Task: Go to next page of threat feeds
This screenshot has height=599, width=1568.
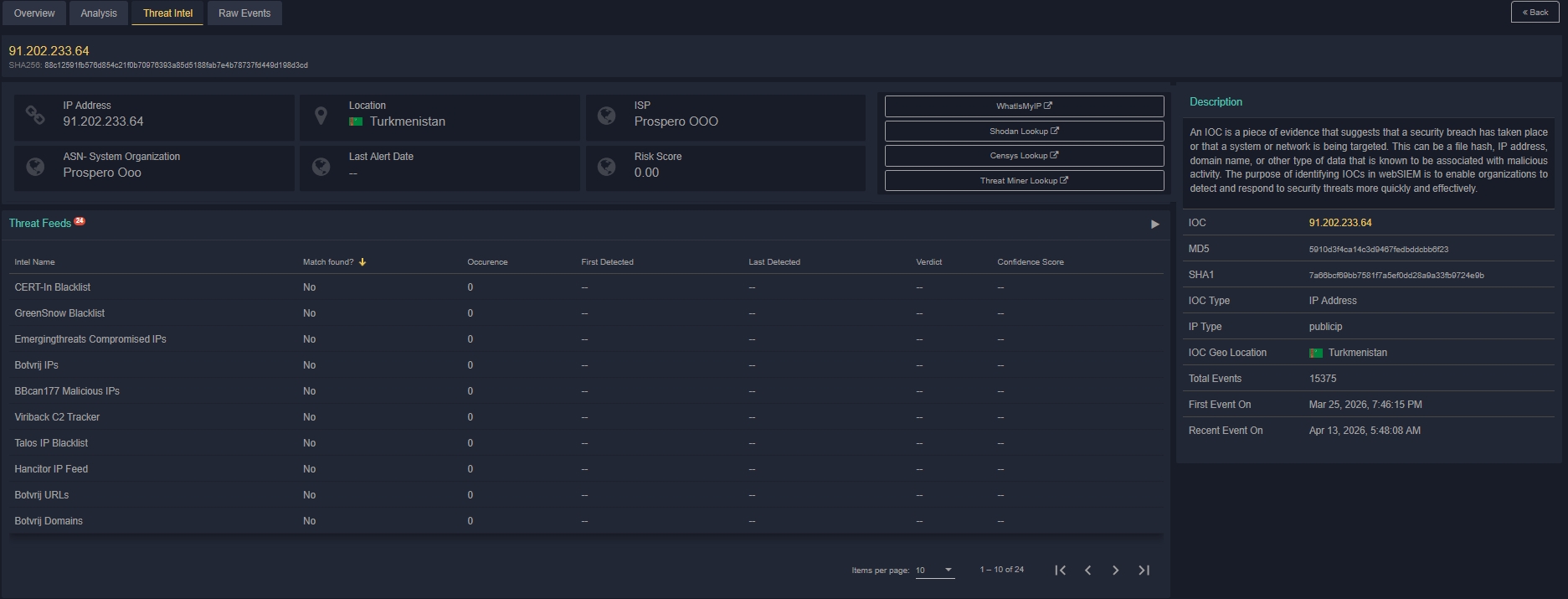Action: coord(1115,570)
